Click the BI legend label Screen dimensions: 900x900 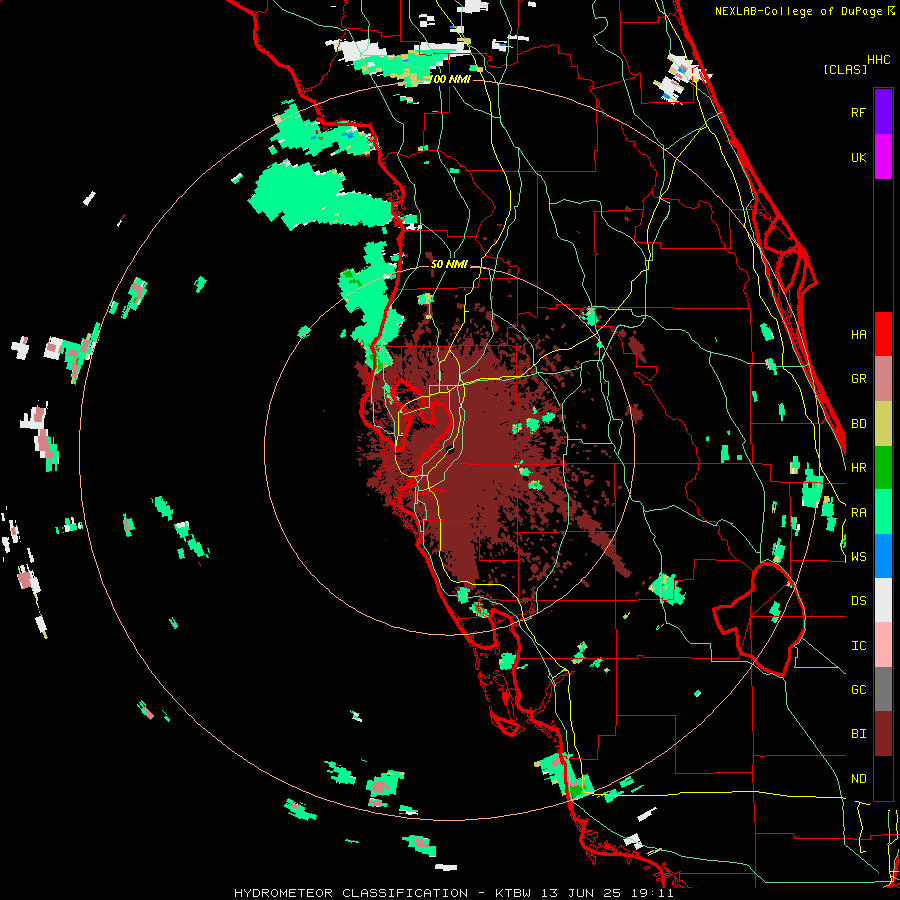click(858, 734)
